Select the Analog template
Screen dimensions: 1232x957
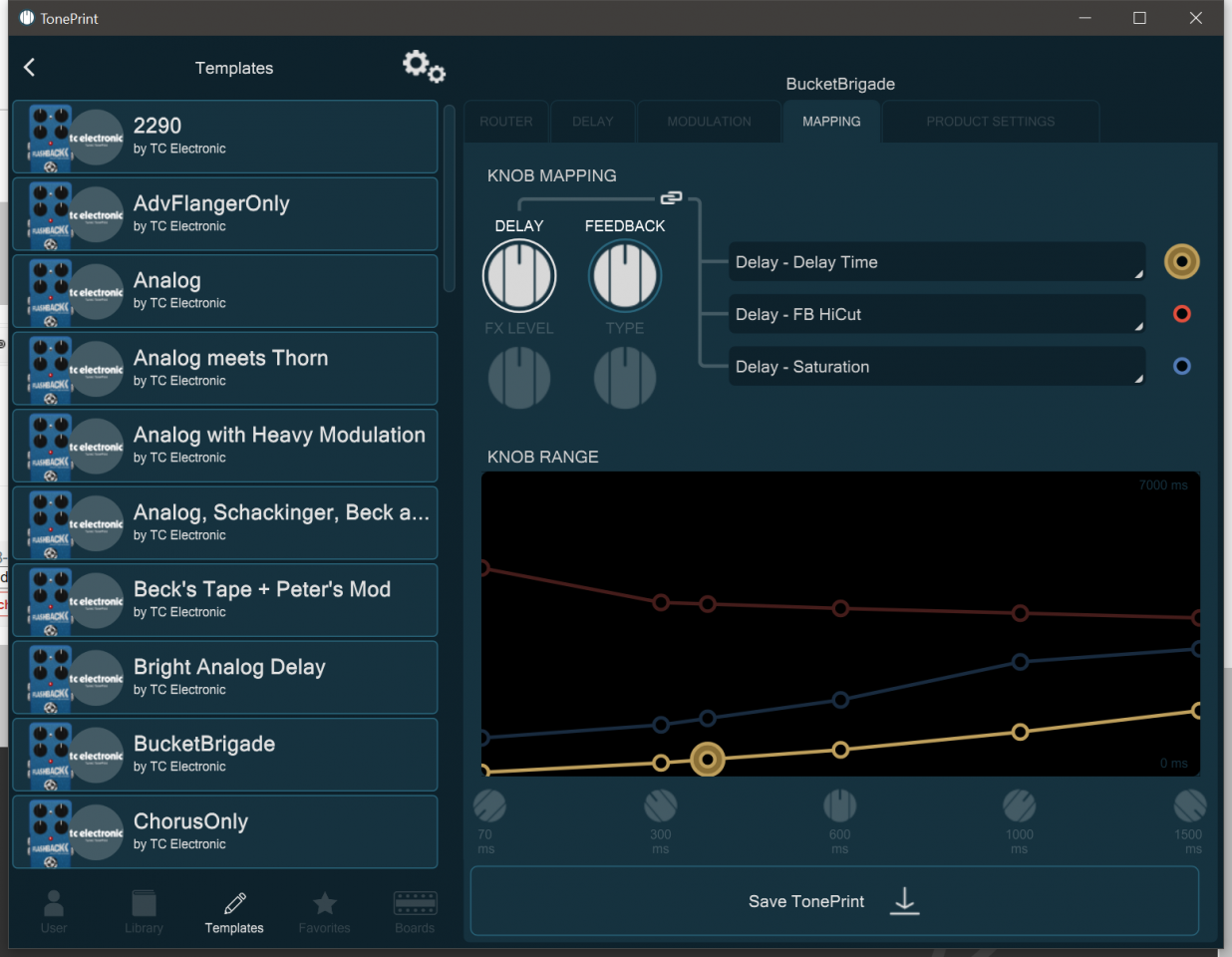225,291
